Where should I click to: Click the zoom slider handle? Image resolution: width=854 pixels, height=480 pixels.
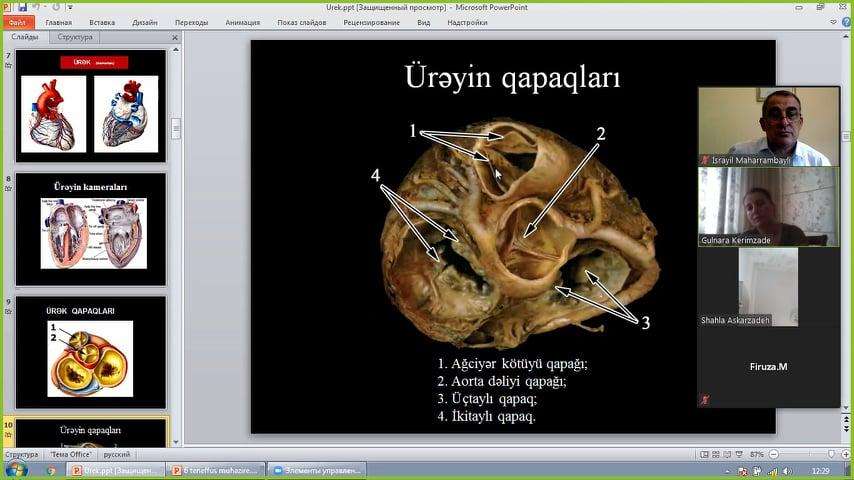[831, 454]
